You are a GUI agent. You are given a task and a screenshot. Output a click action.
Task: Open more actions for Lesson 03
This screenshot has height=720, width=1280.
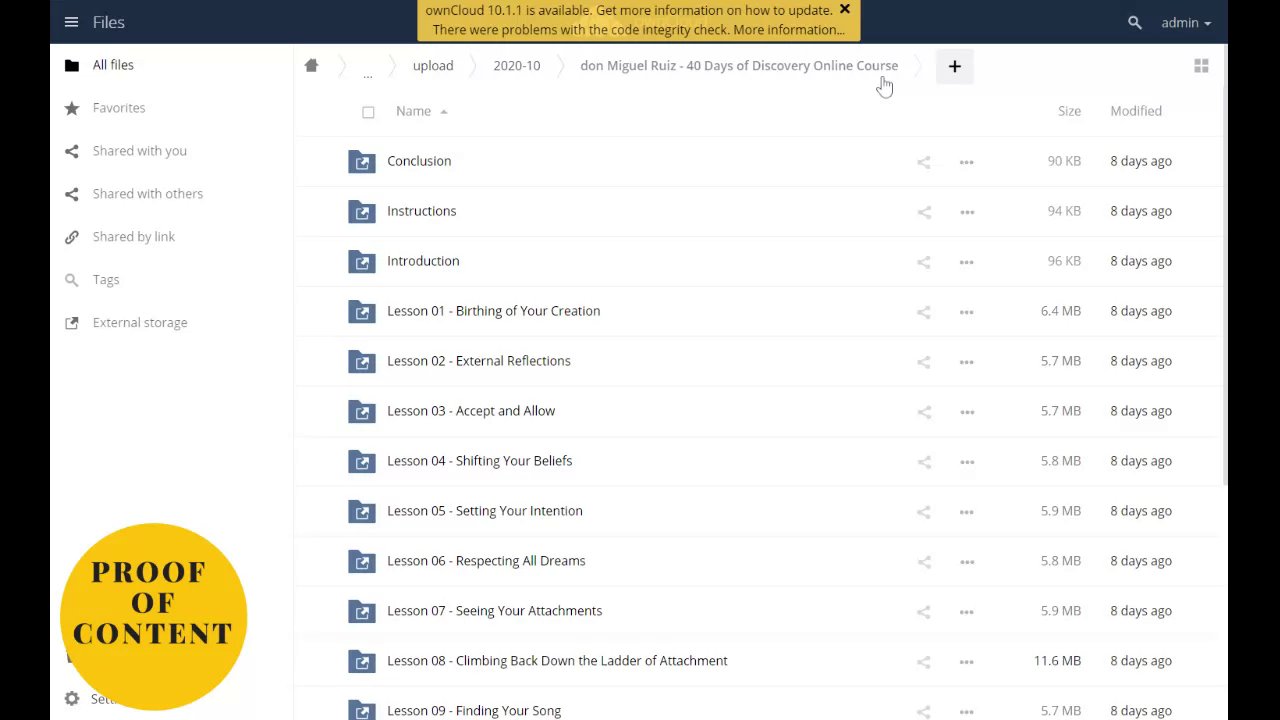coord(966,412)
